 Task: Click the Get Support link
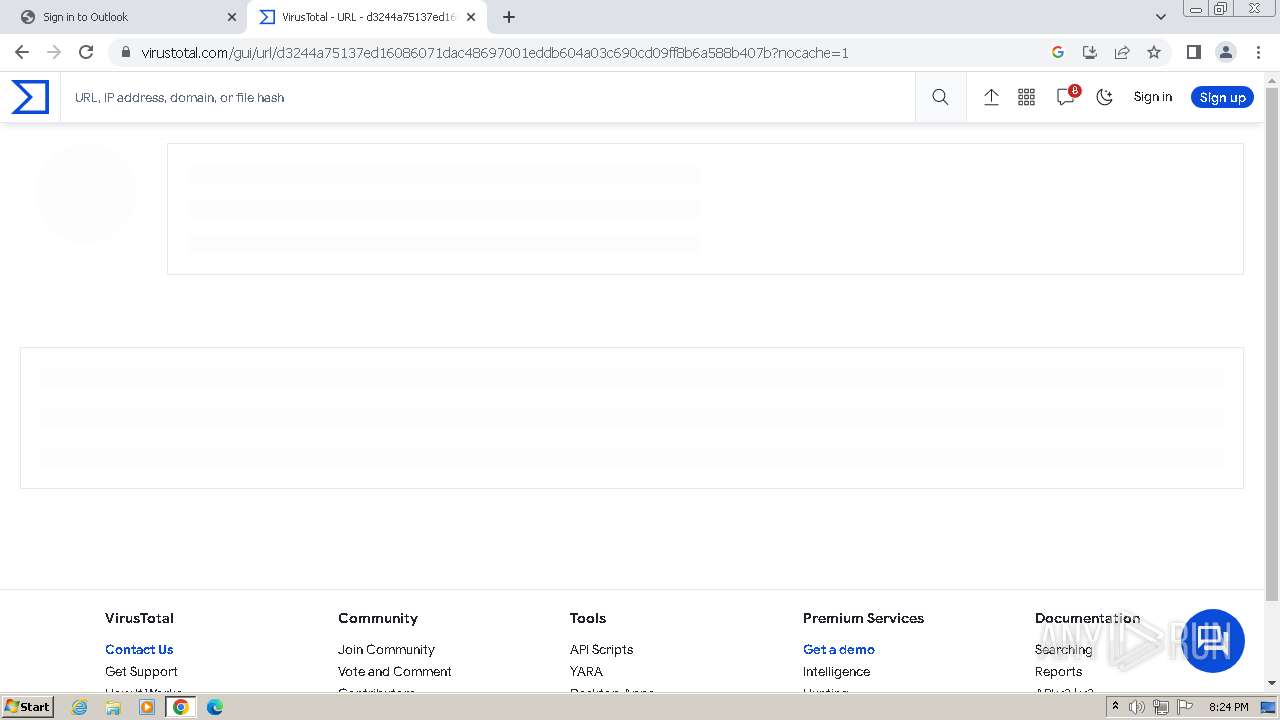pyautogui.click(x=141, y=671)
